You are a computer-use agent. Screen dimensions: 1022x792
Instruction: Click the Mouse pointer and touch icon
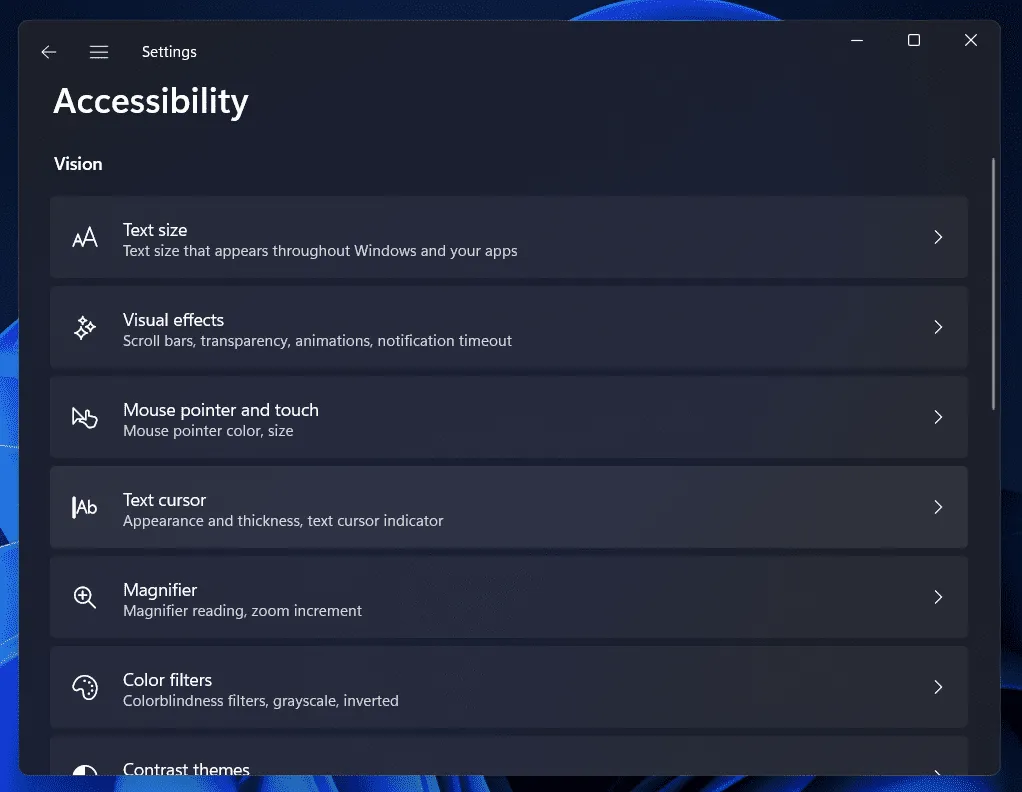[x=85, y=417]
